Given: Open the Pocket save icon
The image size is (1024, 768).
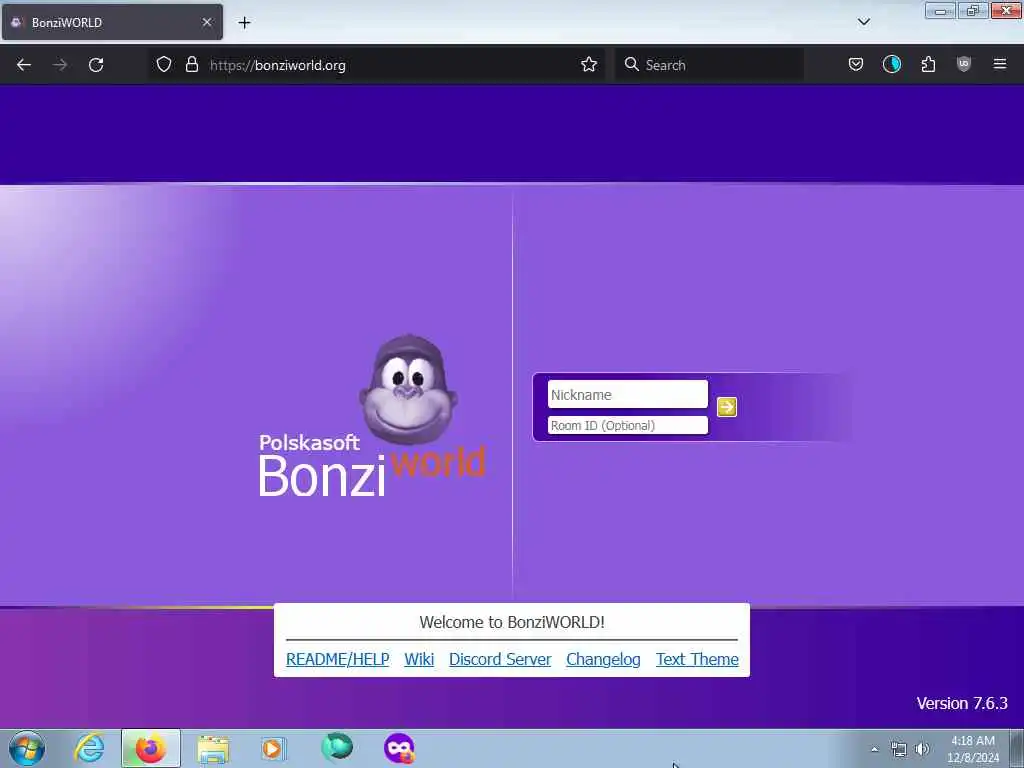Looking at the screenshot, I should [856, 64].
